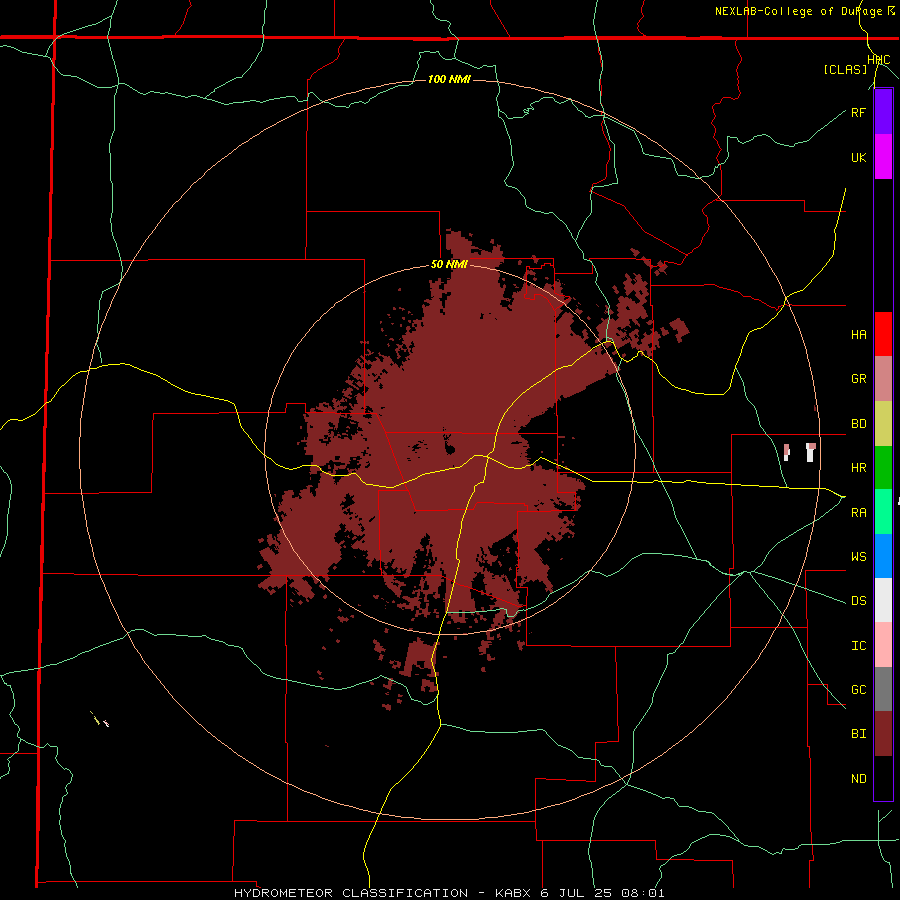Viewport: 900px width, 900px height.
Task: Click the HYDROMETEOR CLASSIFICATION caption
Action: coord(351,893)
